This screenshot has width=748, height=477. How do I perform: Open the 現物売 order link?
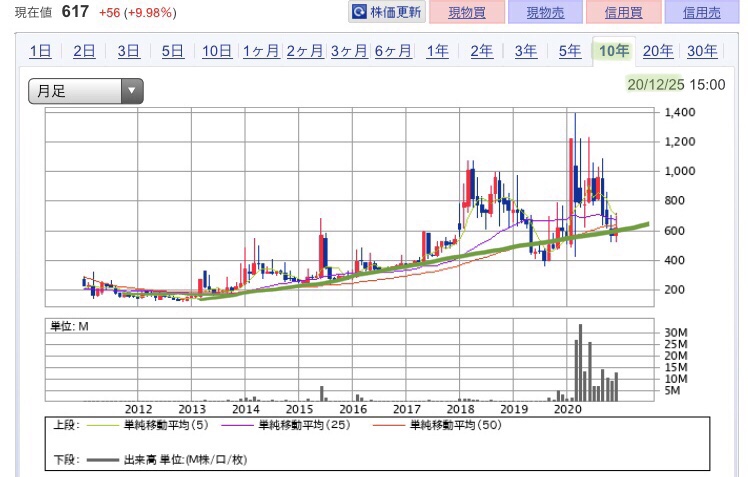tap(545, 12)
